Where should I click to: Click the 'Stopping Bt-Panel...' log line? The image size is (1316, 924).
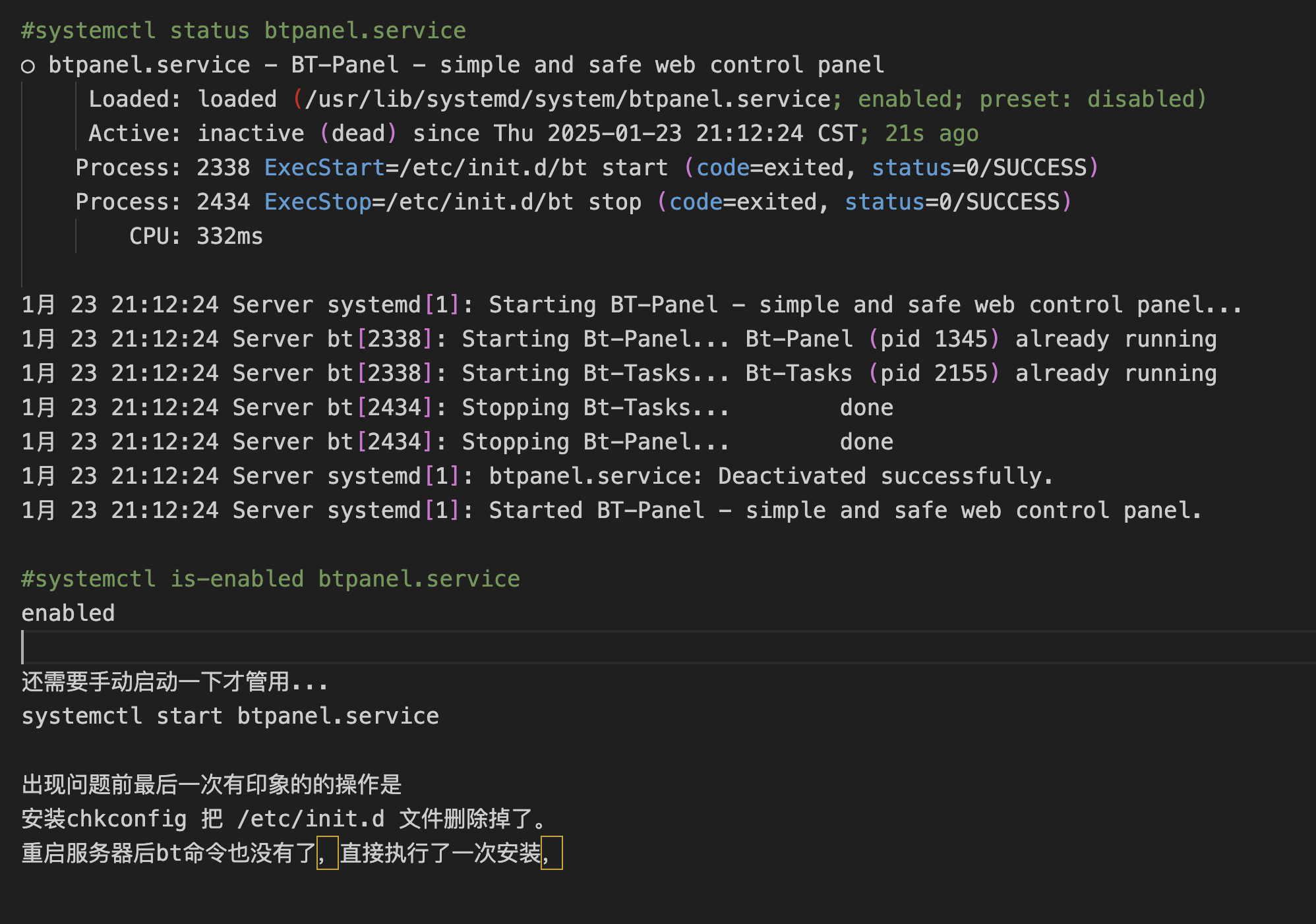click(x=458, y=442)
